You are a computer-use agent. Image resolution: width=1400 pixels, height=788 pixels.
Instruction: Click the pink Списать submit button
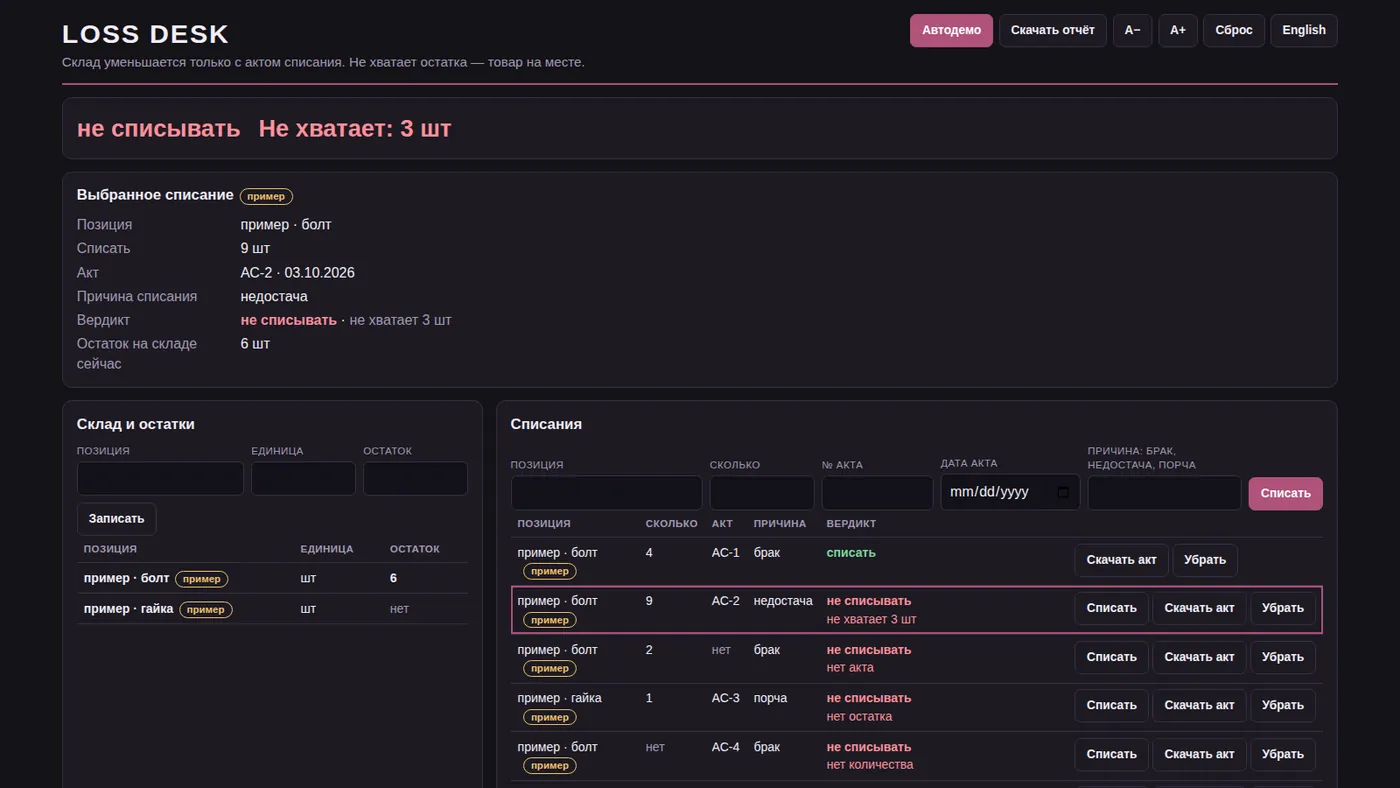click(x=1285, y=493)
